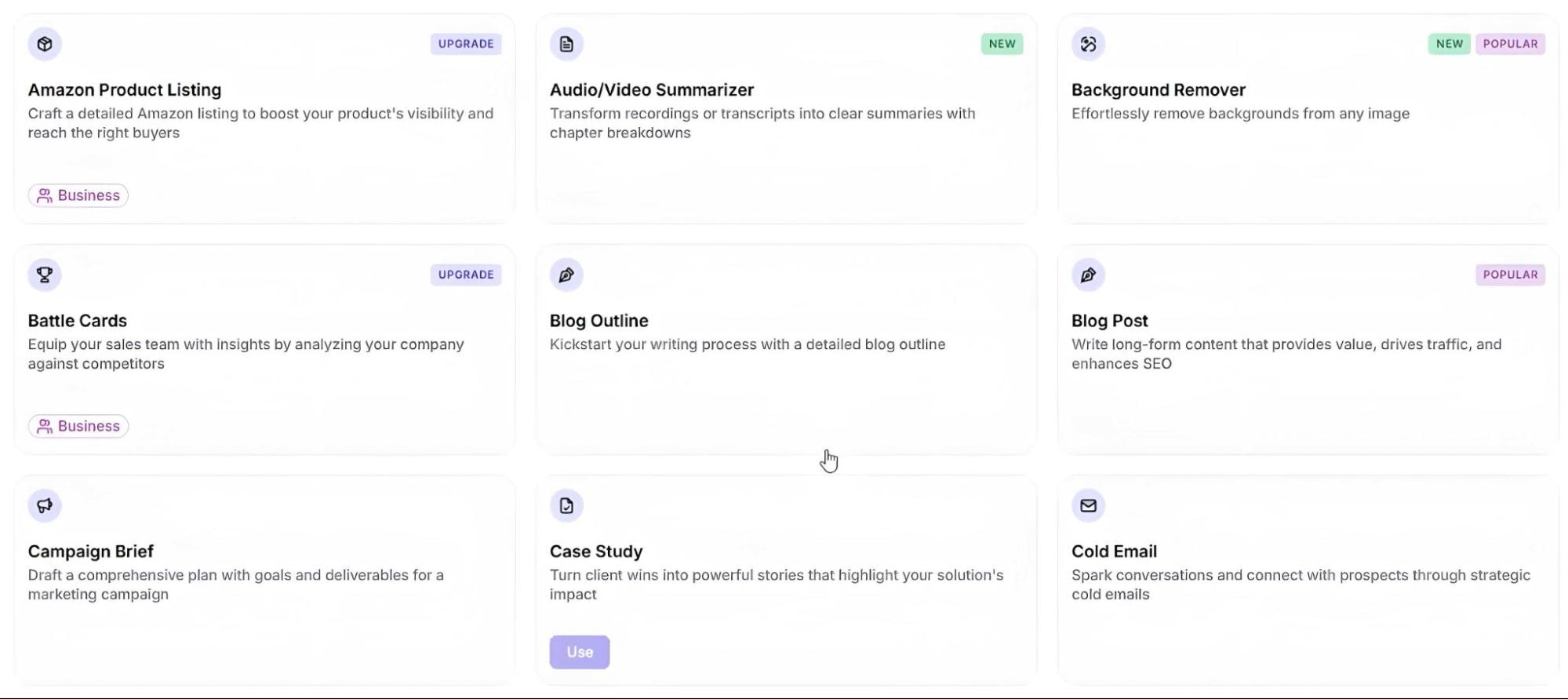Click the Battle Cards trophy icon
This screenshot has width=1568, height=699.
click(45, 275)
